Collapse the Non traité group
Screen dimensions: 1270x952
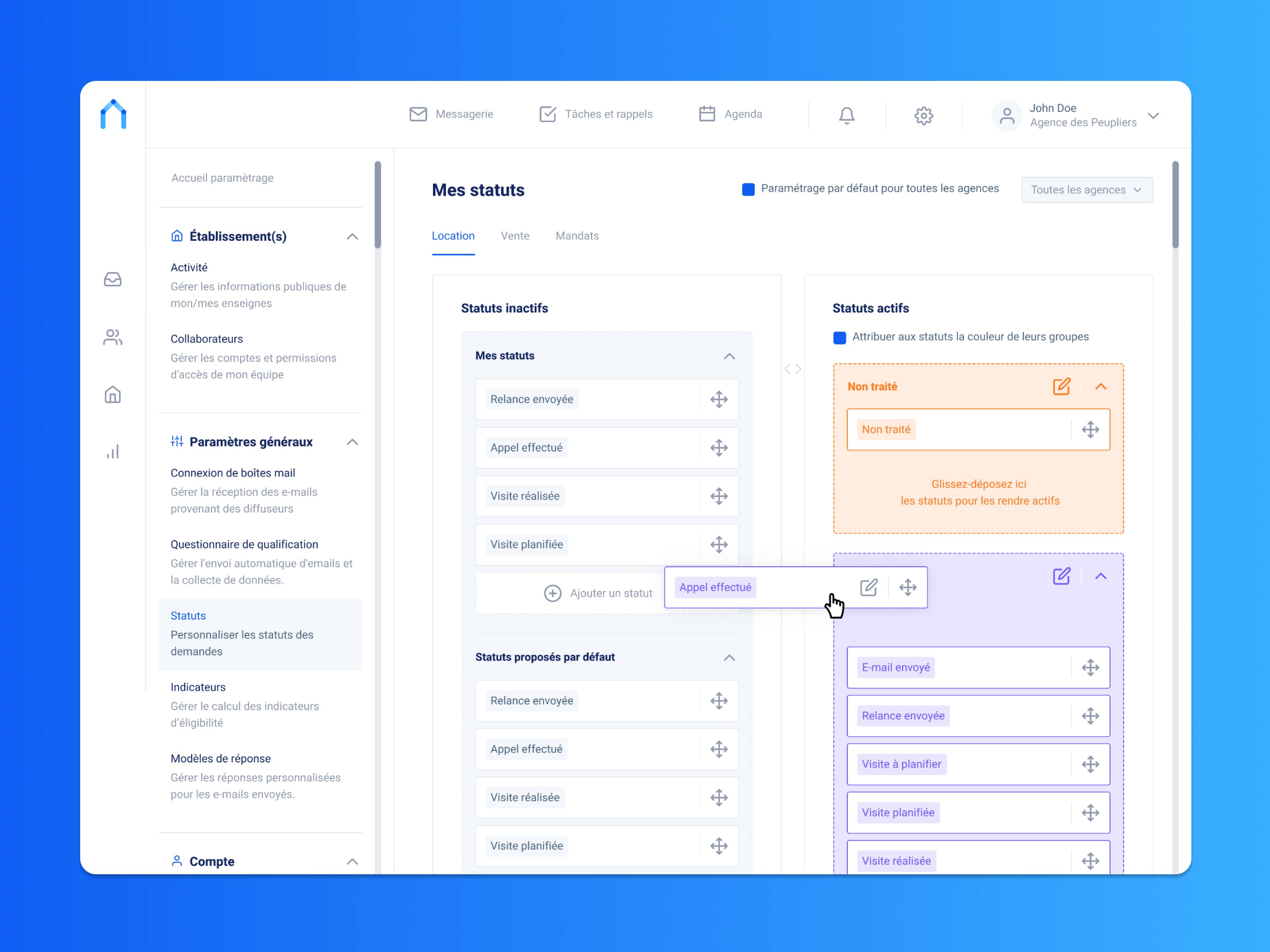[1101, 387]
